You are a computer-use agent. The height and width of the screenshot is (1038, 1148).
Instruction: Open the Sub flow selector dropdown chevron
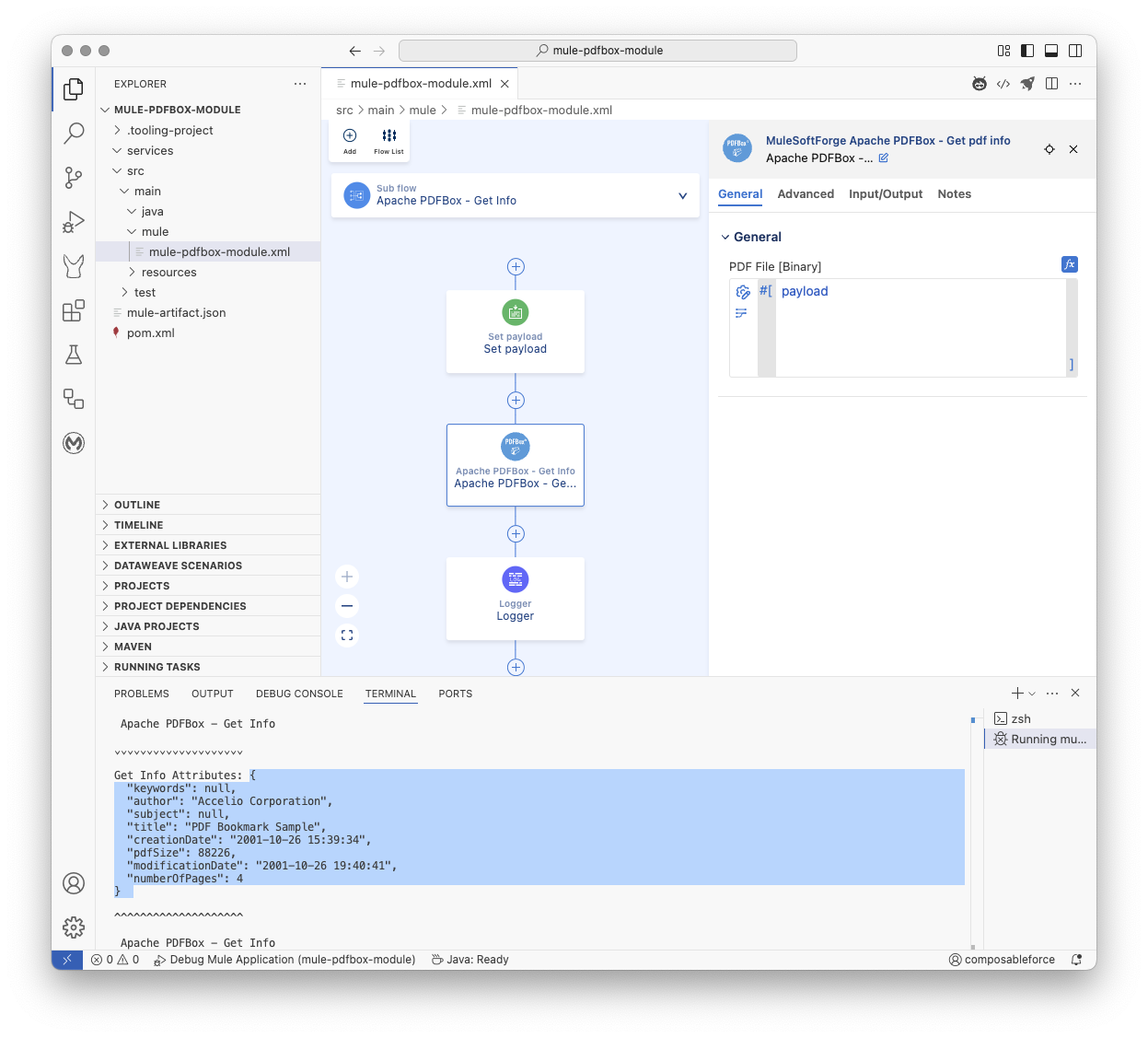[682, 195]
